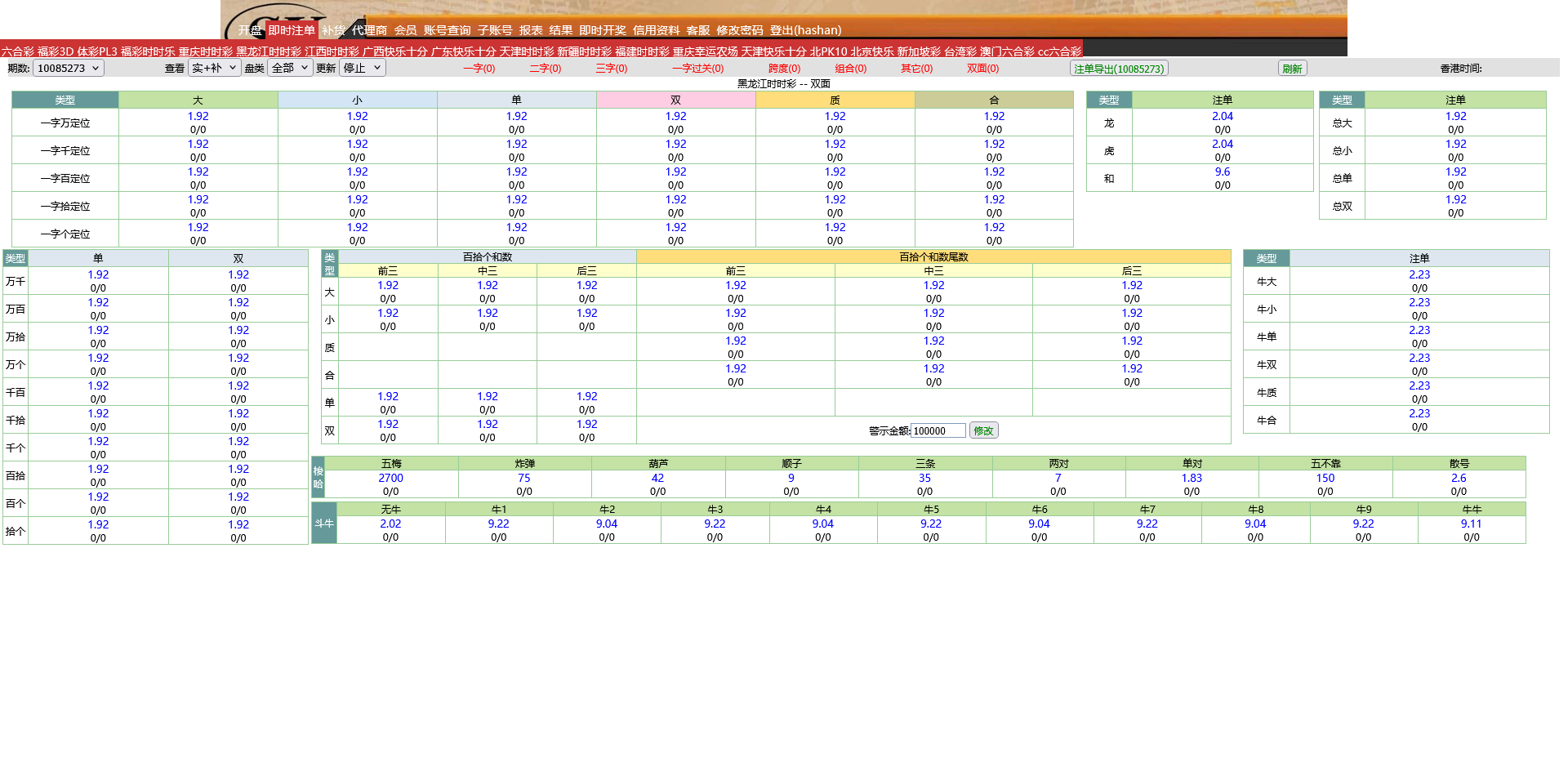Screen dimensions: 1568x780
Task: Click the 和 odds value 9.6
Action: [x=1223, y=172]
